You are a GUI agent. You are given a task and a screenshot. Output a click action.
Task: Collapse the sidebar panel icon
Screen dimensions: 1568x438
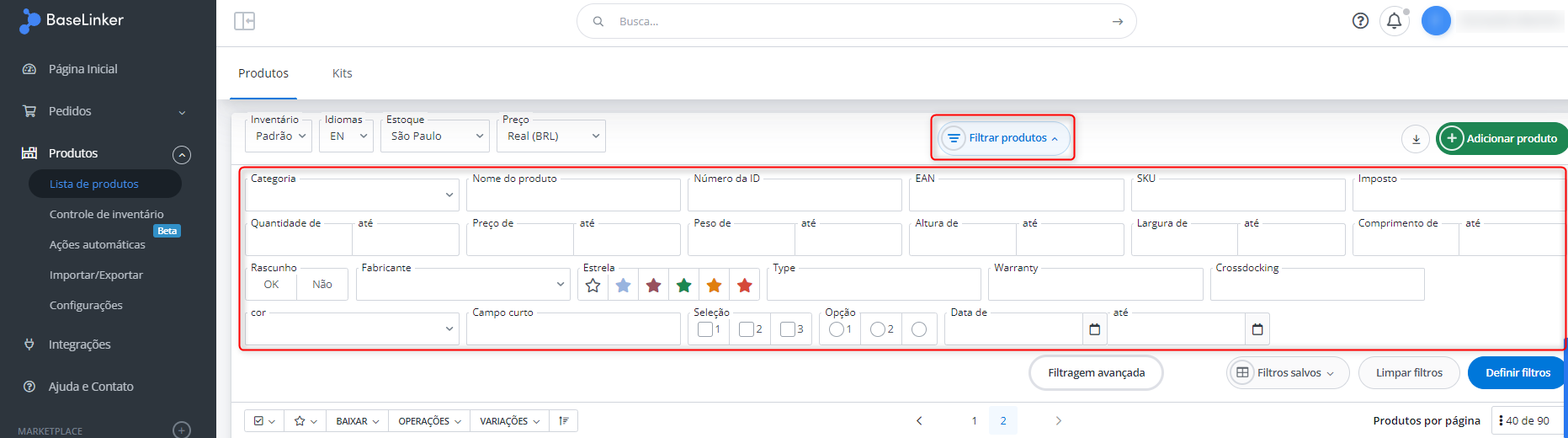point(244,21)
